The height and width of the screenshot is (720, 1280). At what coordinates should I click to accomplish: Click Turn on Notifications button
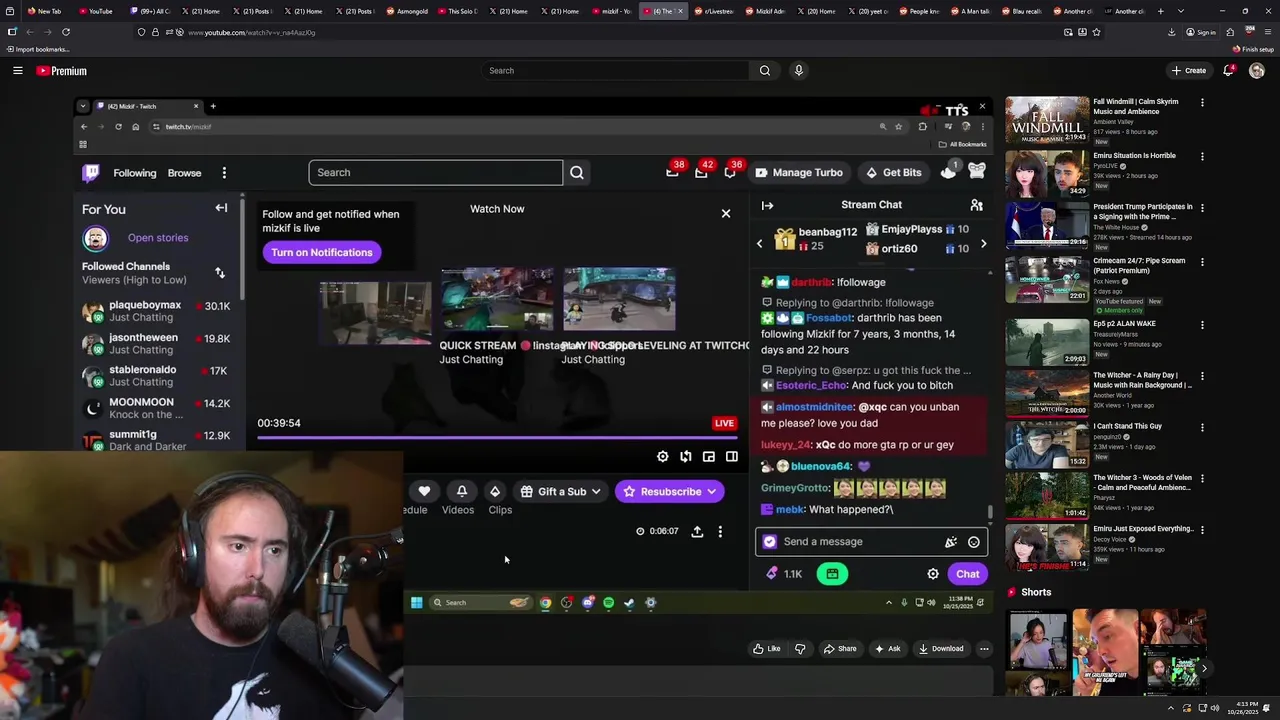click(x=322, y=252)
